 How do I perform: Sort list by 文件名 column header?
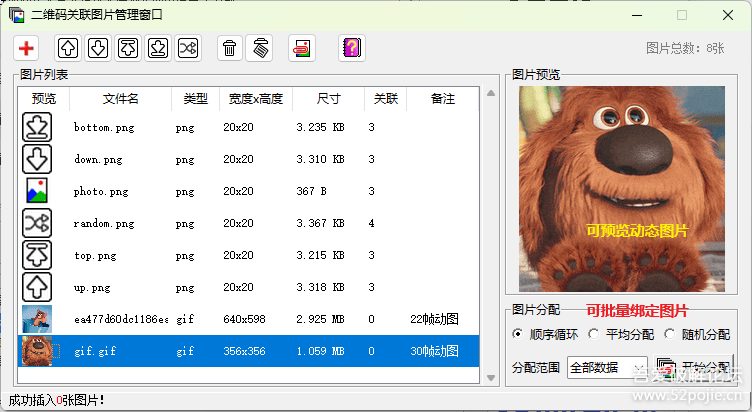click(120, 99)
